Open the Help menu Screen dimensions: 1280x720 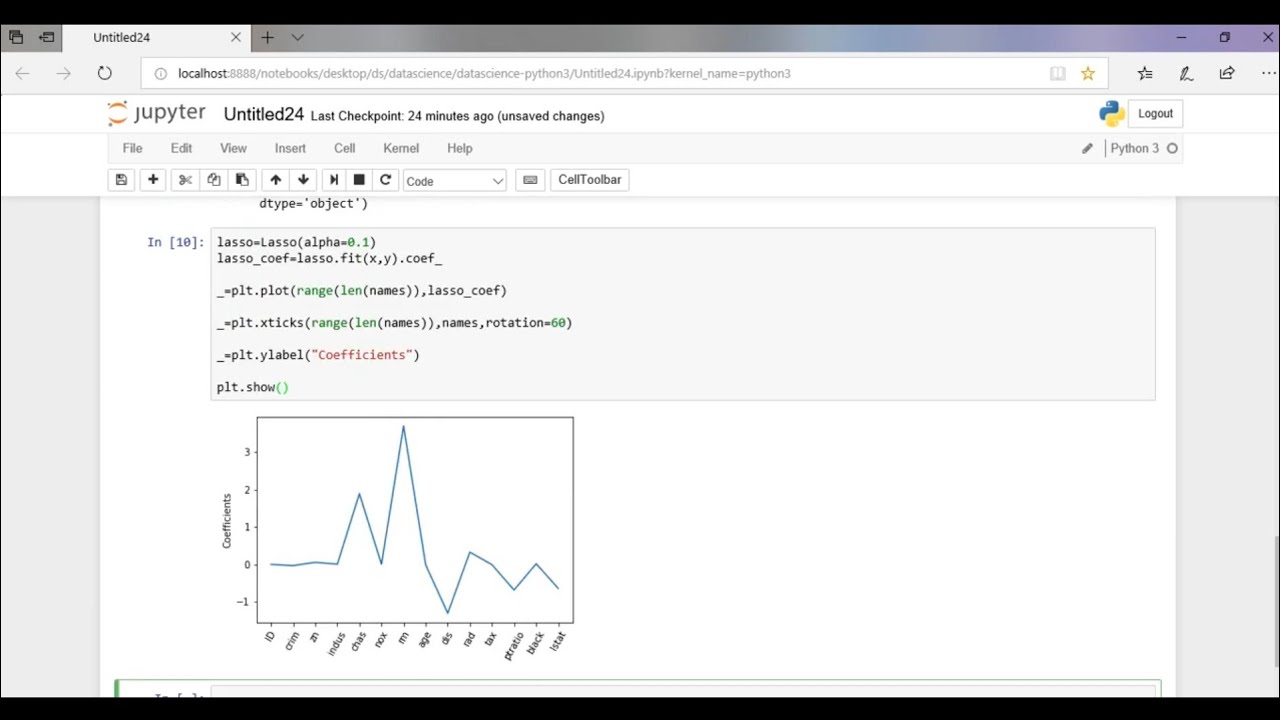point(459,148)
